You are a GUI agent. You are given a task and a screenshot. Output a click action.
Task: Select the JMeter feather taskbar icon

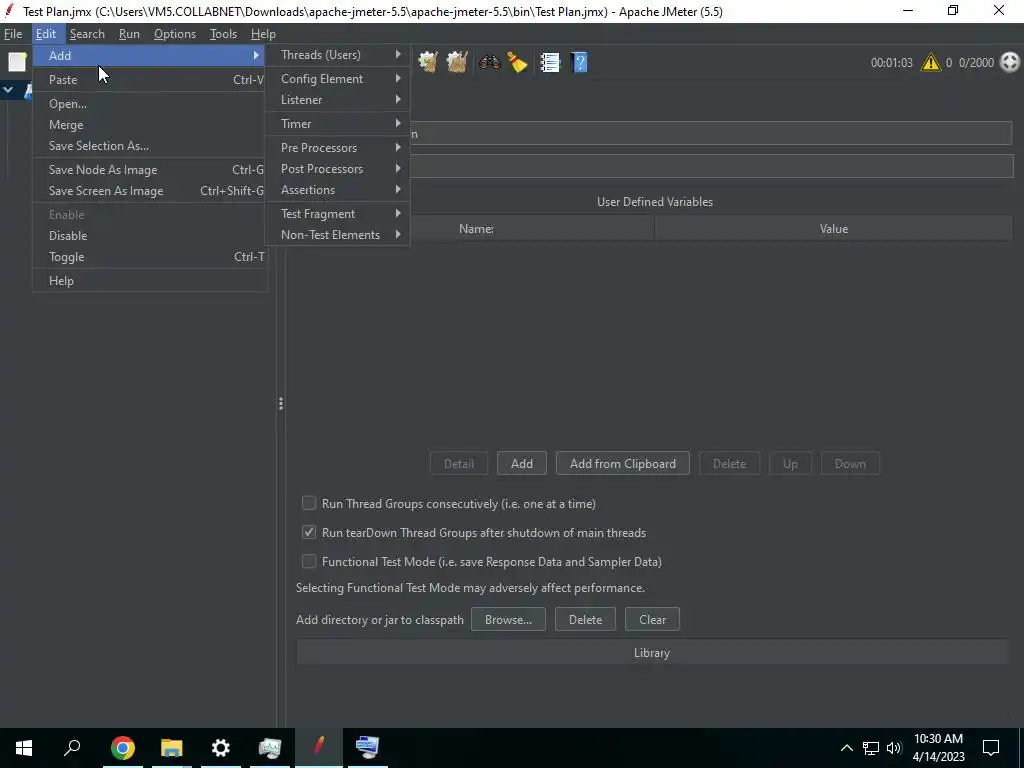pyautogui.click(x=319, y=748)
